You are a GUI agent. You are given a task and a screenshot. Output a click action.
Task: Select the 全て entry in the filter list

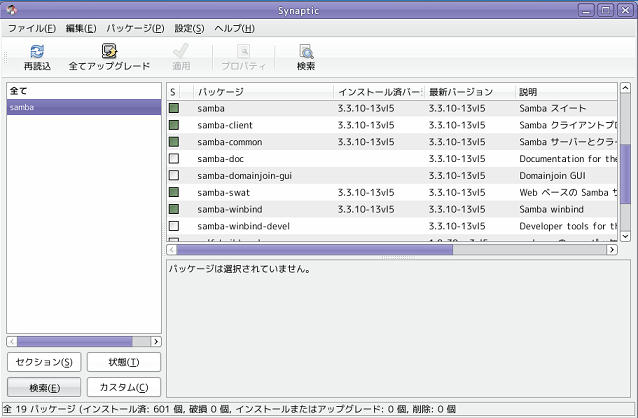84,91
